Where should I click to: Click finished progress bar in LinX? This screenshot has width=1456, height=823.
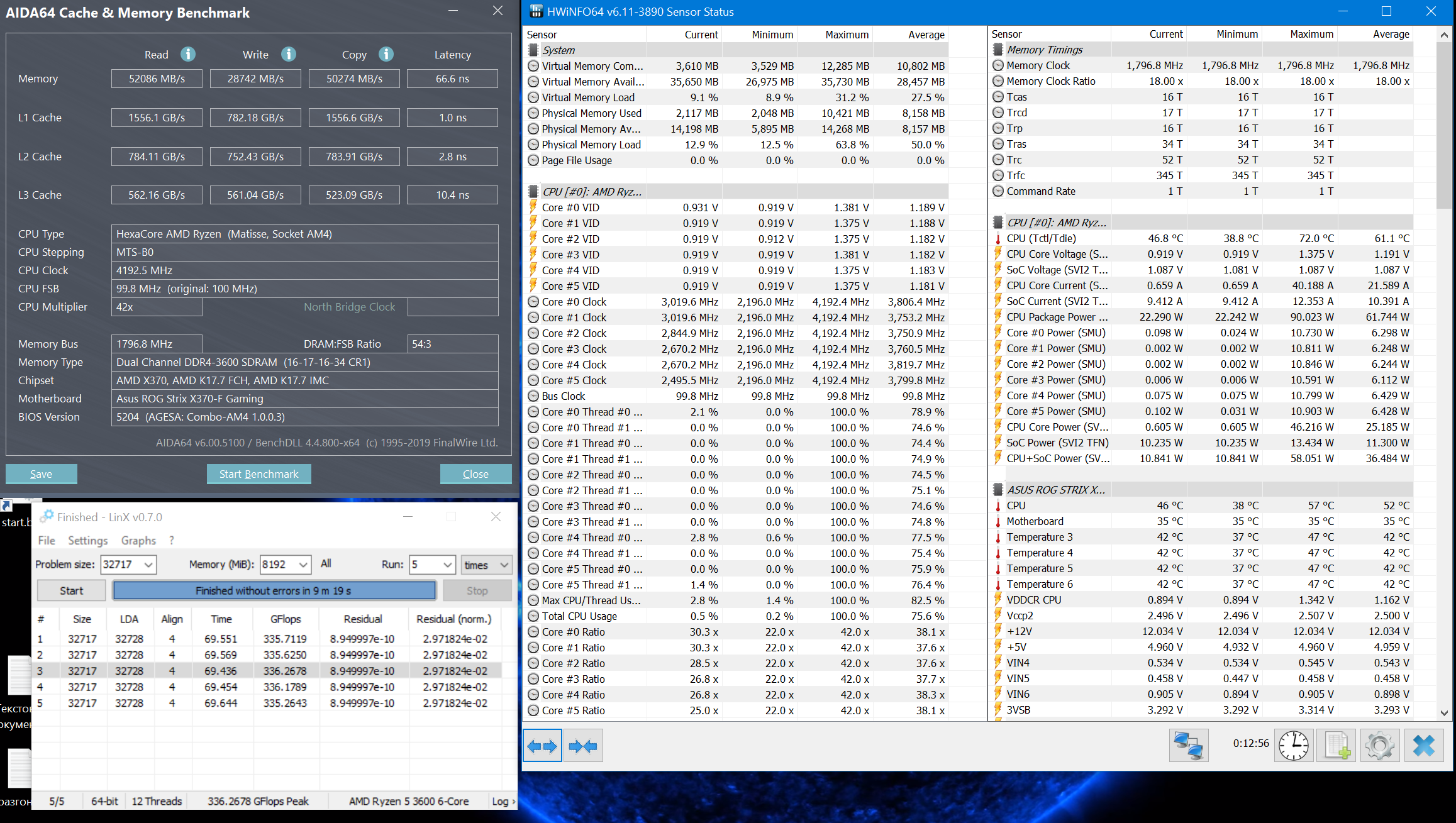coord(274,590)
